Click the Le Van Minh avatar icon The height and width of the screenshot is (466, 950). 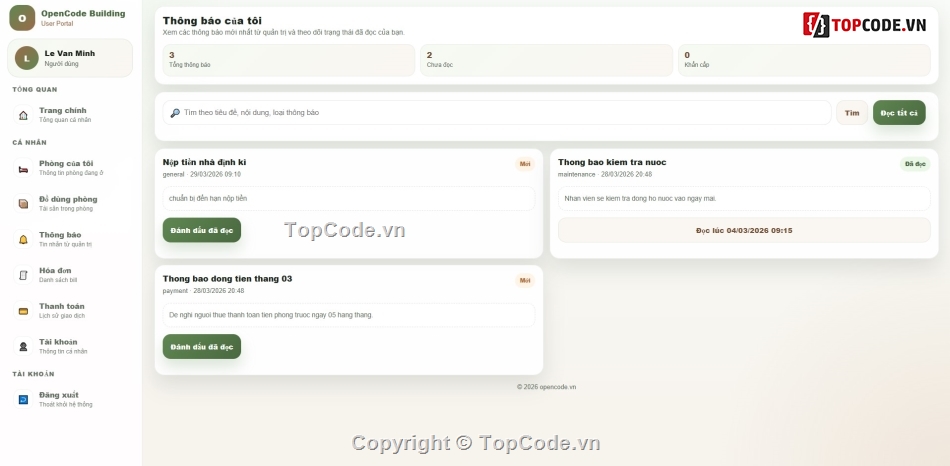click(x=27, y=58)
